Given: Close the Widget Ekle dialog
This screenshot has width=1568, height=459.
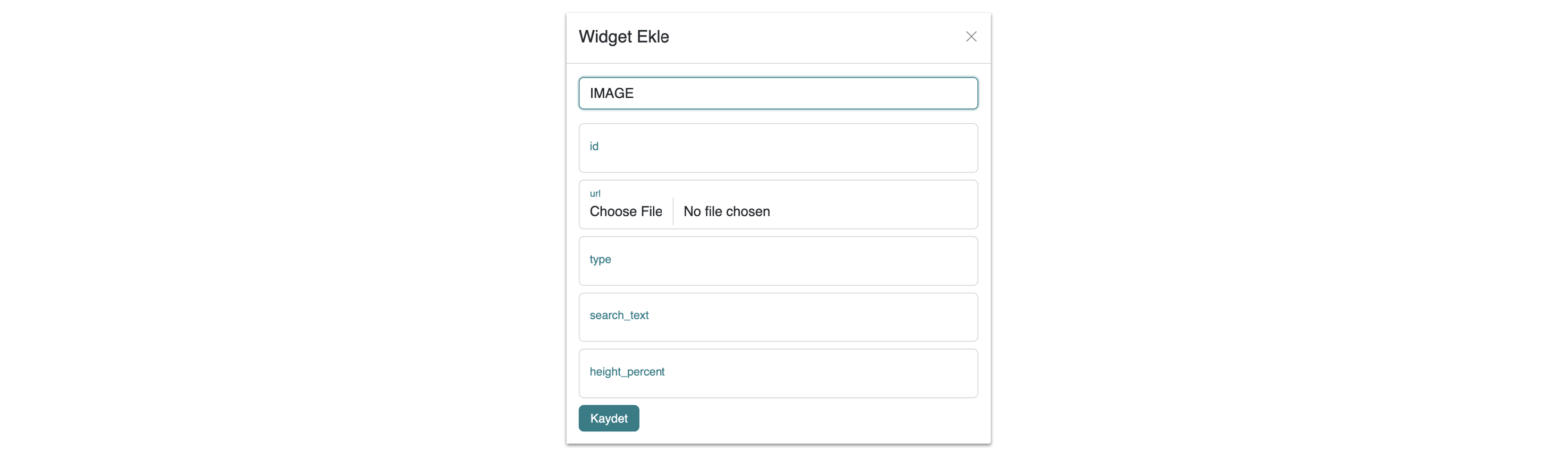Looking at the screenshot, I should [x=971, y=37].
